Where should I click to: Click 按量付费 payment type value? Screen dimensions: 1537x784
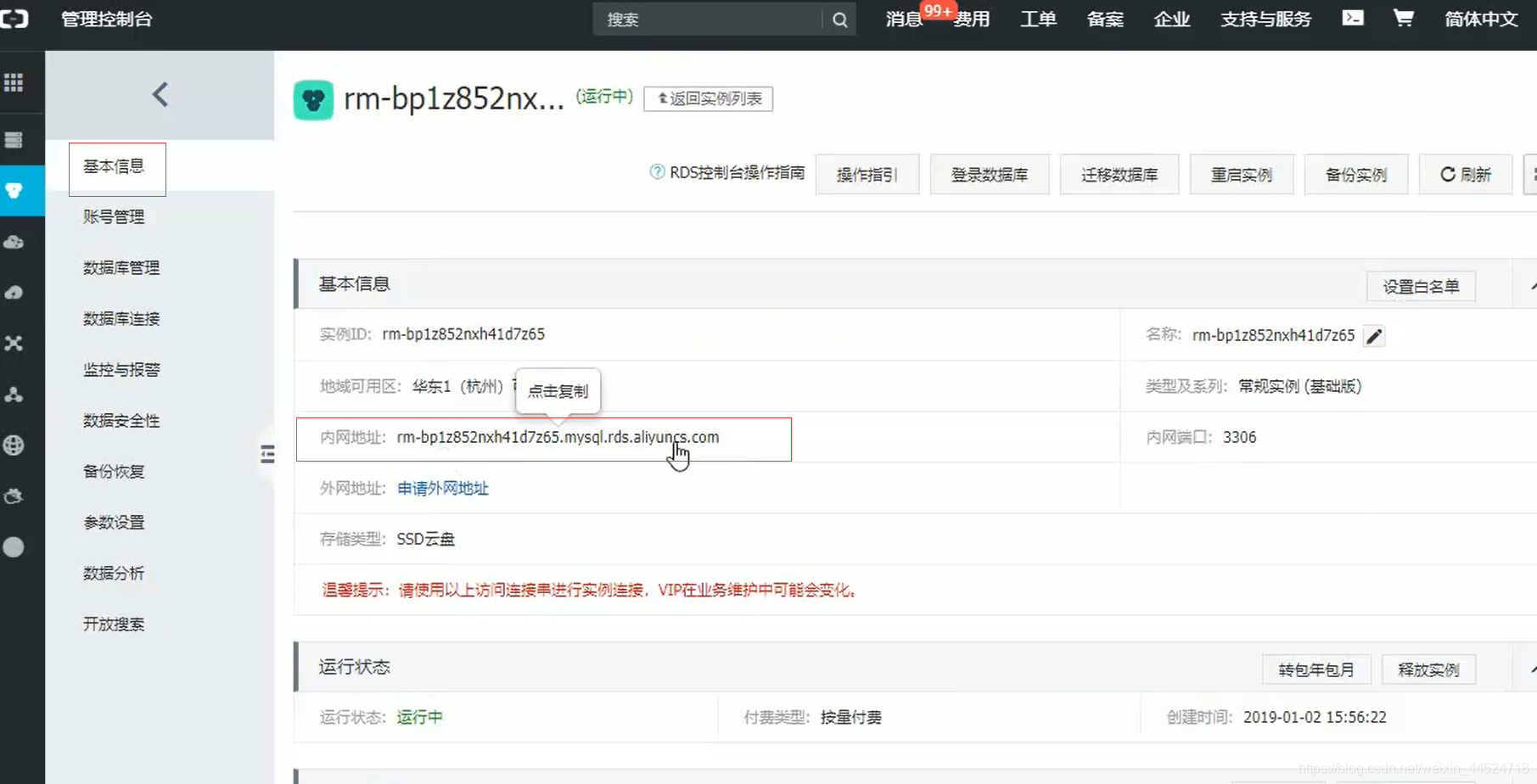pos(850,718)
